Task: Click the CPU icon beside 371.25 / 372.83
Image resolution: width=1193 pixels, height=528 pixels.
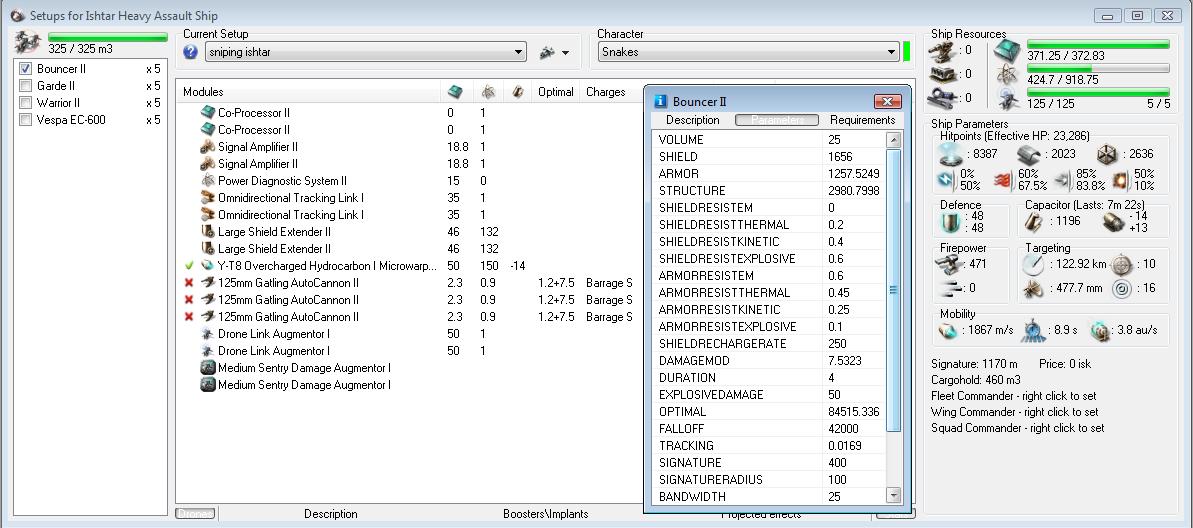Action: (x=1008, y=52)
